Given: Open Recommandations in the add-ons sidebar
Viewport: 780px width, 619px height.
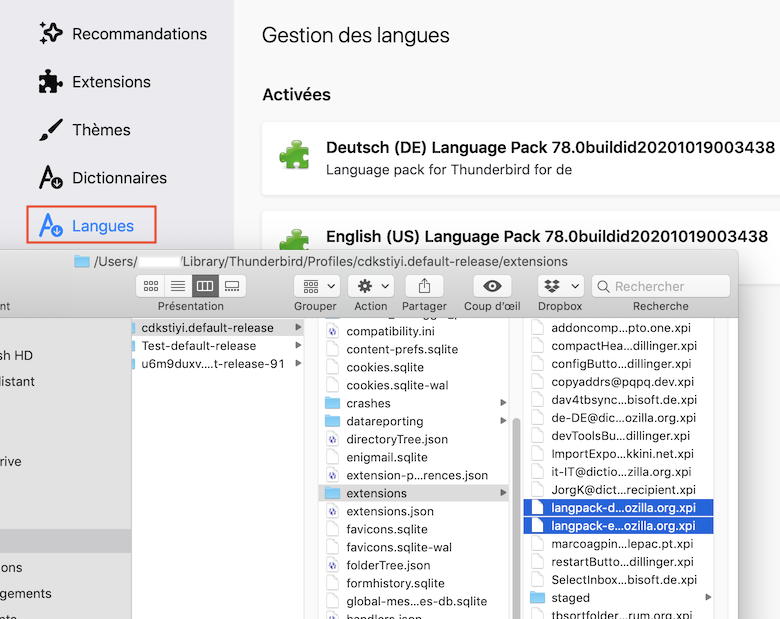Looking at the screenshot, I should (x=123, y=34).
